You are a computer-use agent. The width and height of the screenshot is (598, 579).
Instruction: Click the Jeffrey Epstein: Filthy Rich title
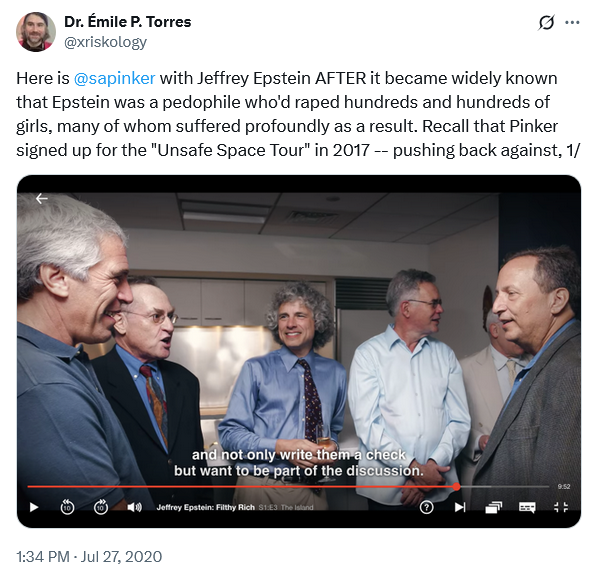point(205,507)
